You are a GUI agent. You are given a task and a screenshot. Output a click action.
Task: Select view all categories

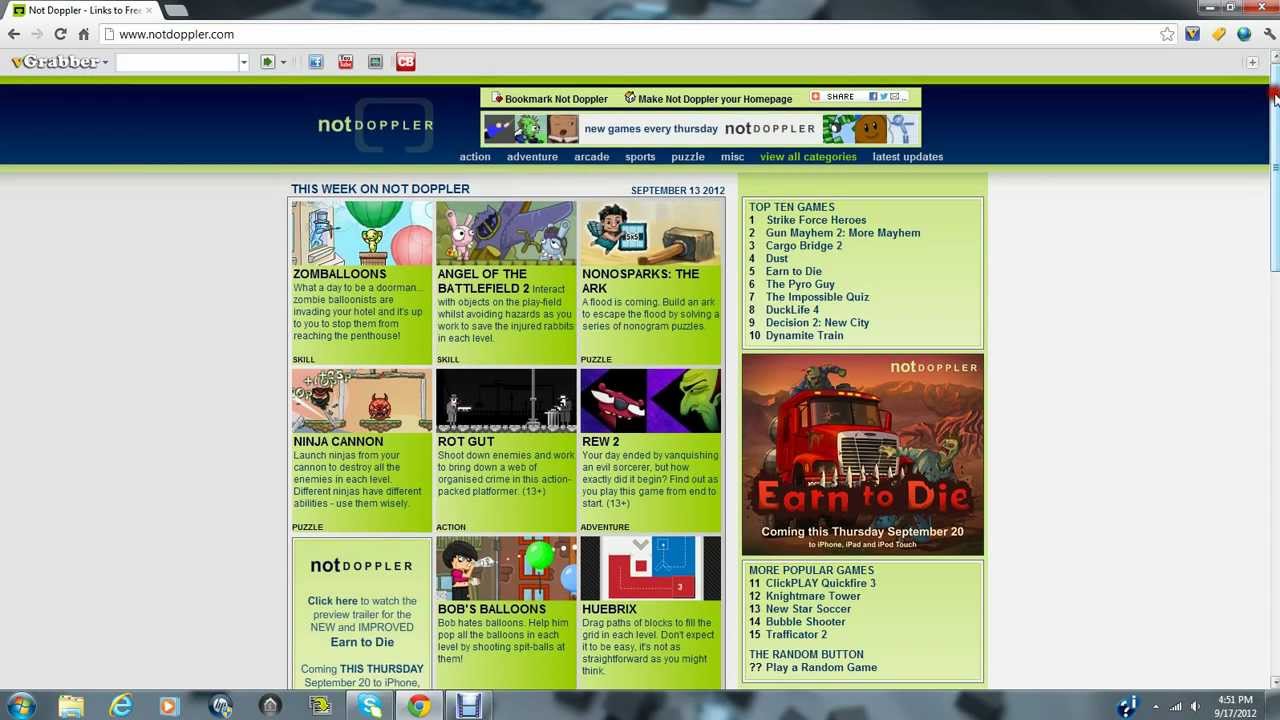(x=808, y=157)
